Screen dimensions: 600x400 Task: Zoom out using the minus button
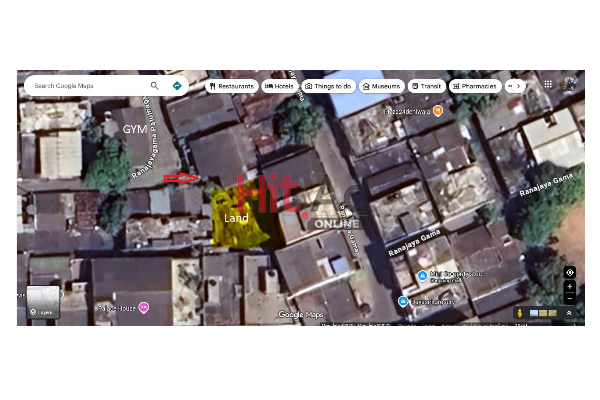570,297
